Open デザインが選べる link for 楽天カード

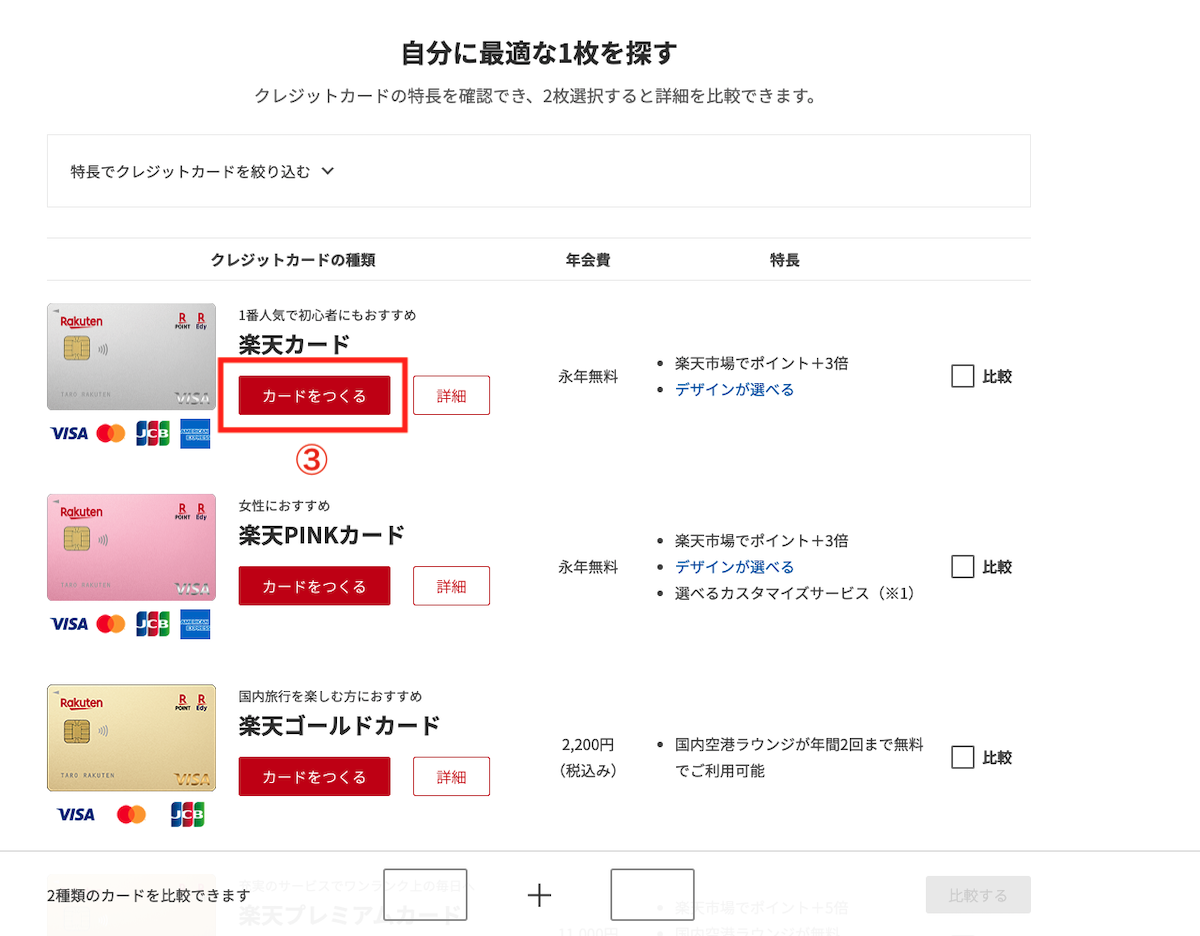[734, 390]
